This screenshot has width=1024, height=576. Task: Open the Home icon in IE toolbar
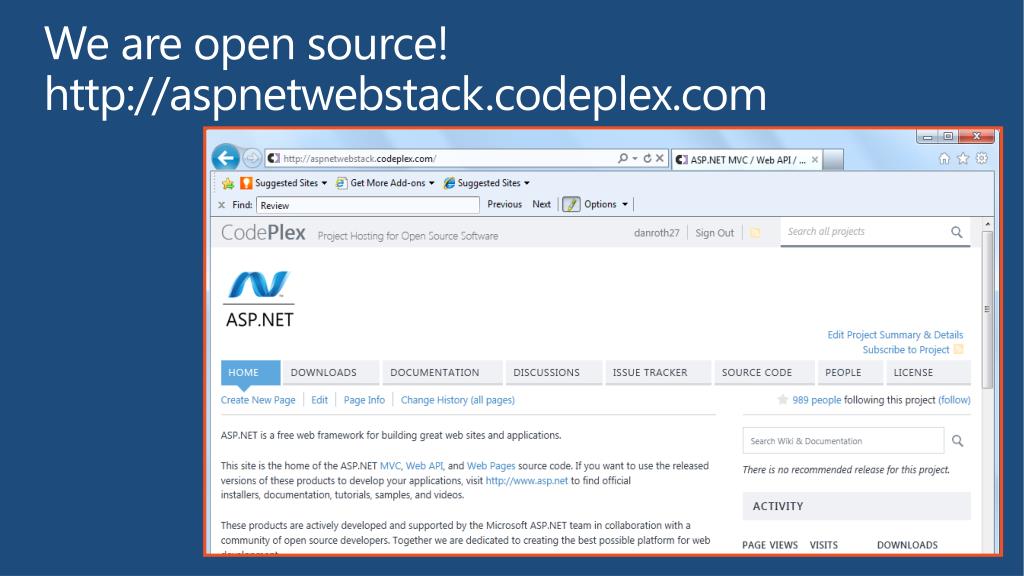click(944, 158)
